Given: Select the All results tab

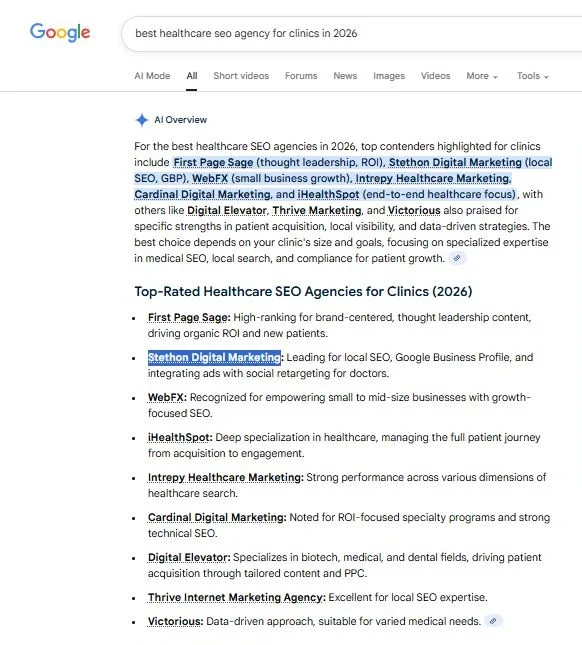Looking at the screenshot, I should 192,76.
